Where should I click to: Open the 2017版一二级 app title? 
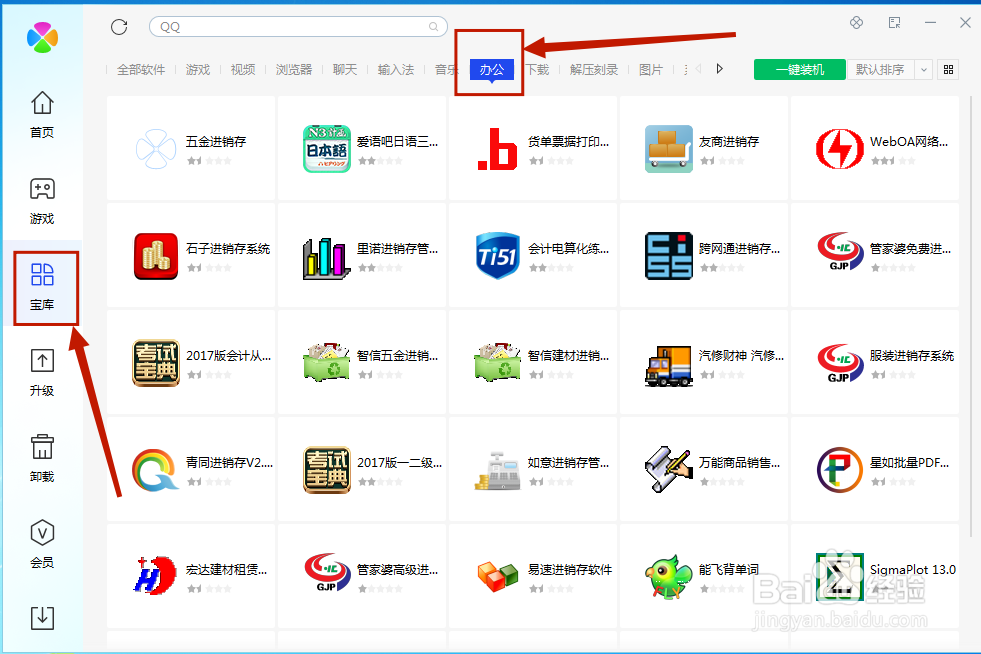coord(399,462)
